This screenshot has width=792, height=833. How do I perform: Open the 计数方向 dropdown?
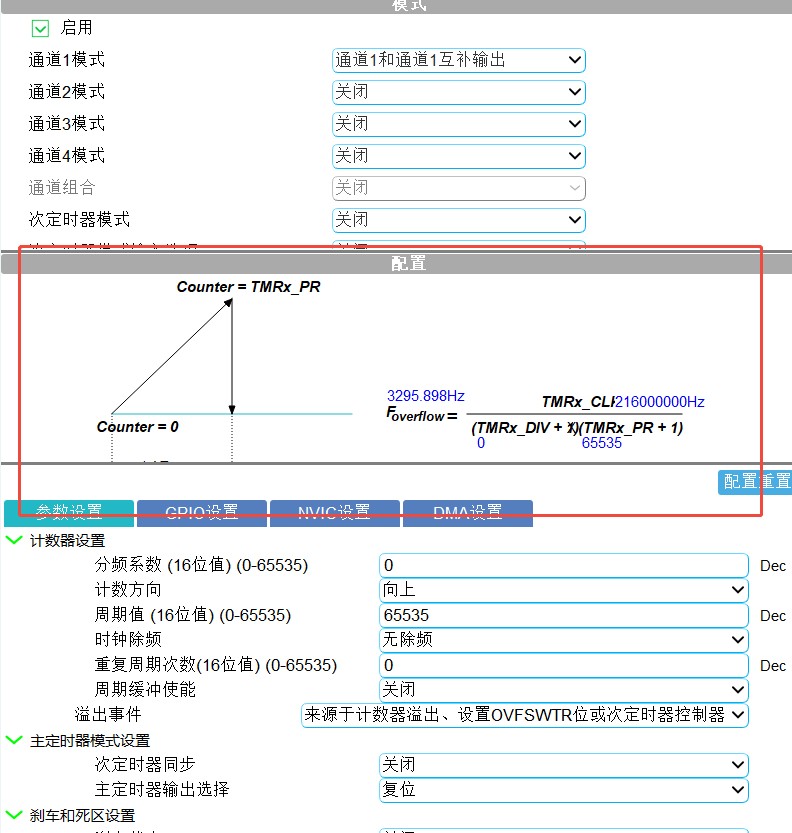point(563,591)
